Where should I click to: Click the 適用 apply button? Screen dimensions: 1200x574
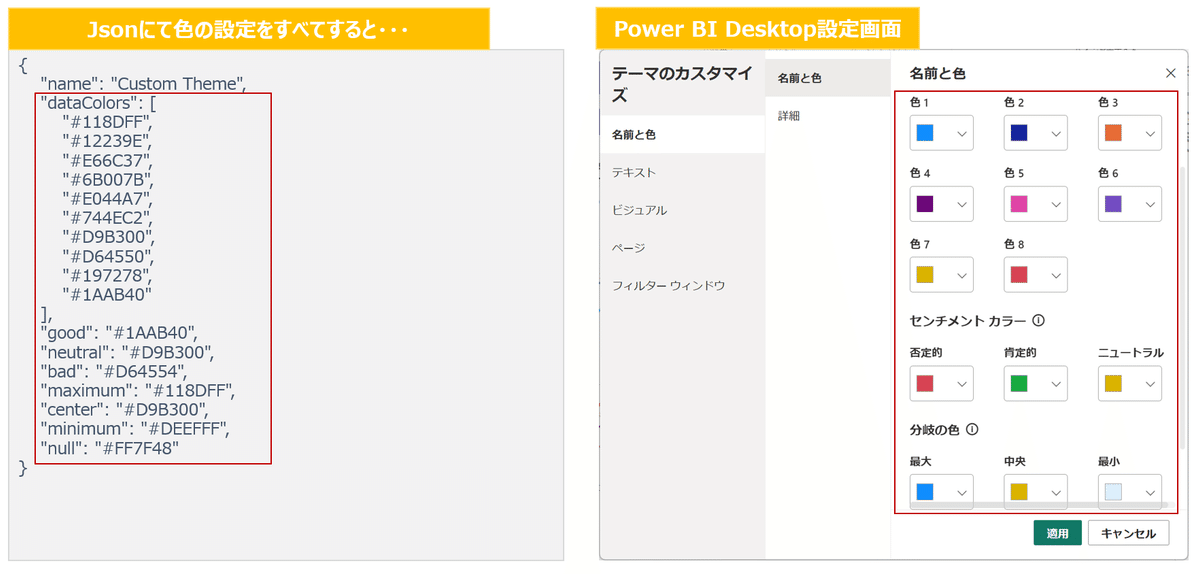click(1057, 534)
